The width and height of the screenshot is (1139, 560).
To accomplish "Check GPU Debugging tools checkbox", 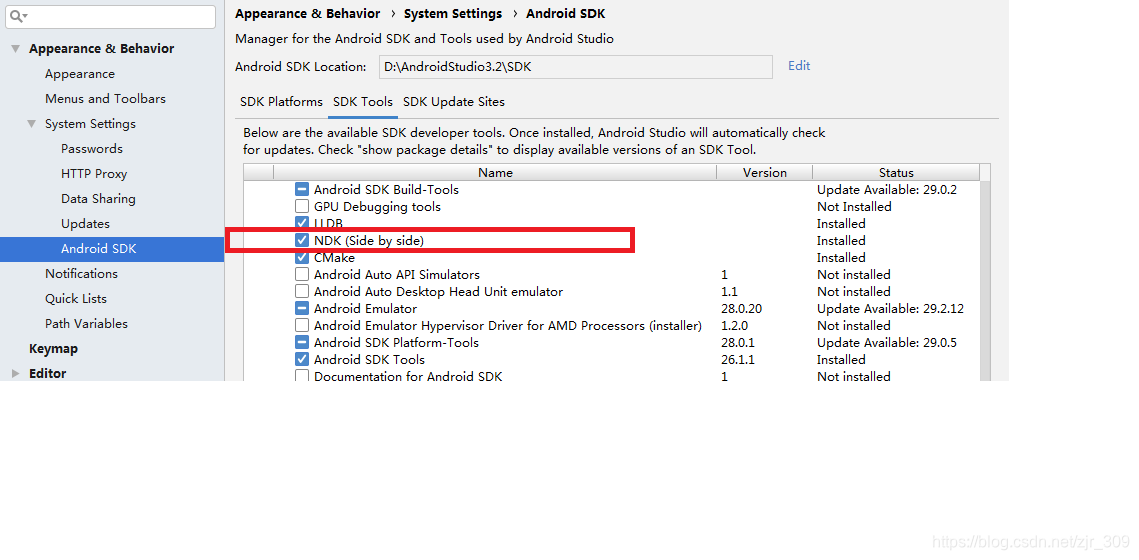I will (302, 207).
